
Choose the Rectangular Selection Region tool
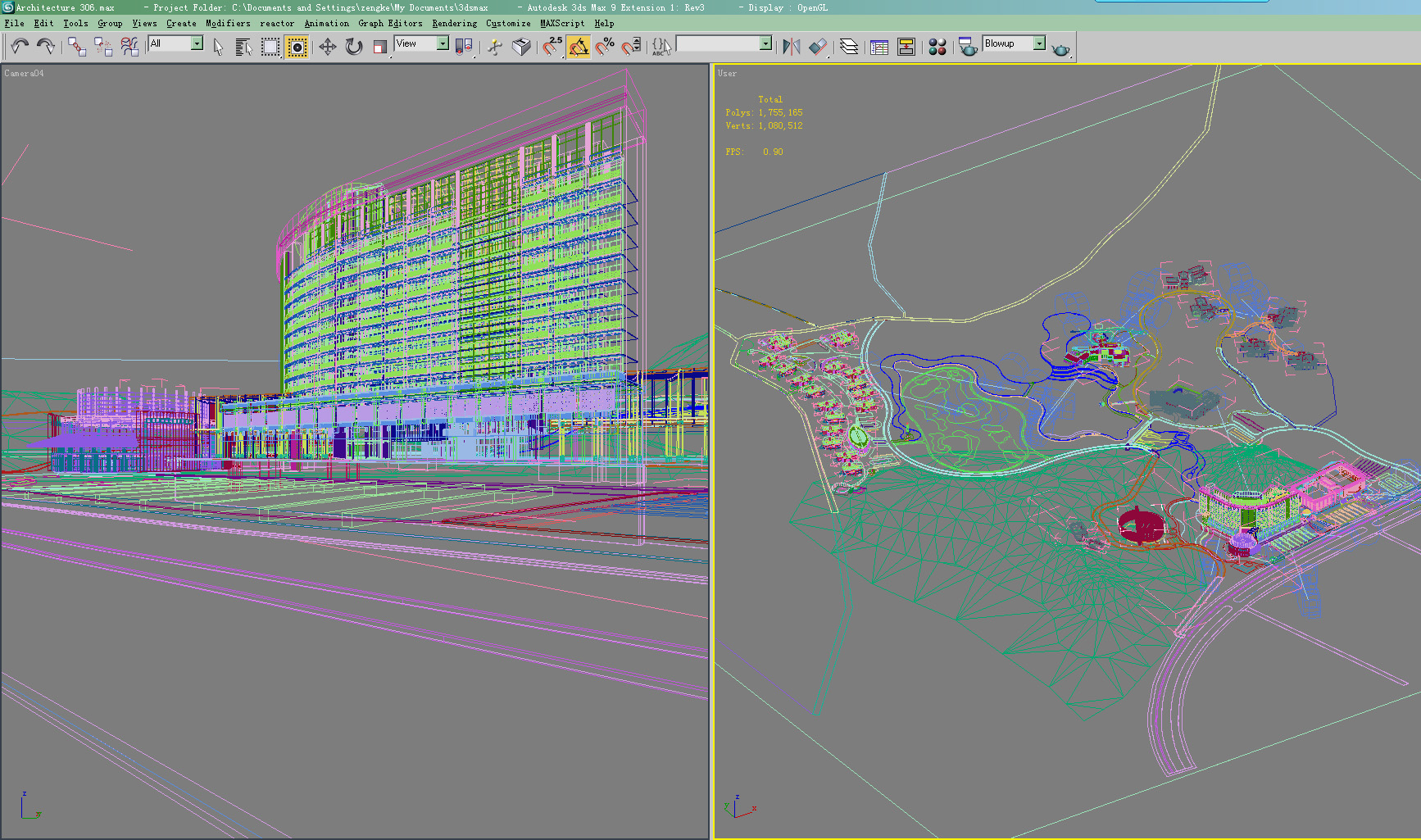click(x=270, y=47)
